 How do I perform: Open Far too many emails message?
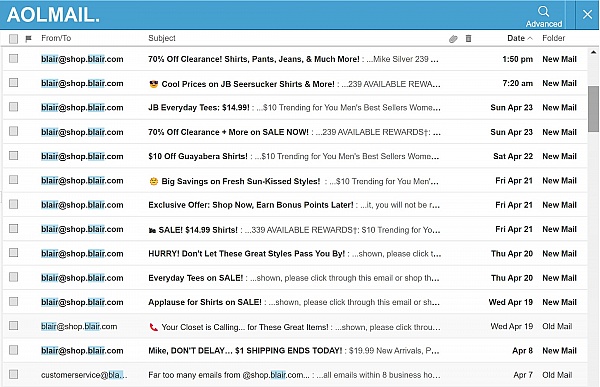[x=295, y=375]
